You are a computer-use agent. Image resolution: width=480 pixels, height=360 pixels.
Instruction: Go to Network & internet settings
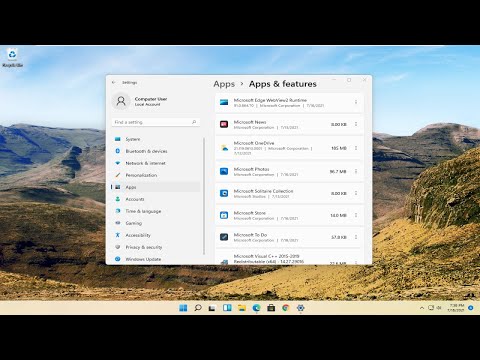click(156, 163)
